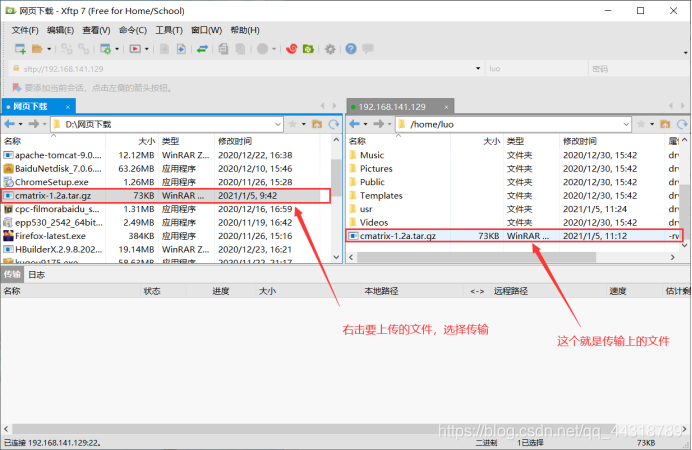692x450 pixels.
Task: Refresh the local pane
Action: click(x=334, y=124)
